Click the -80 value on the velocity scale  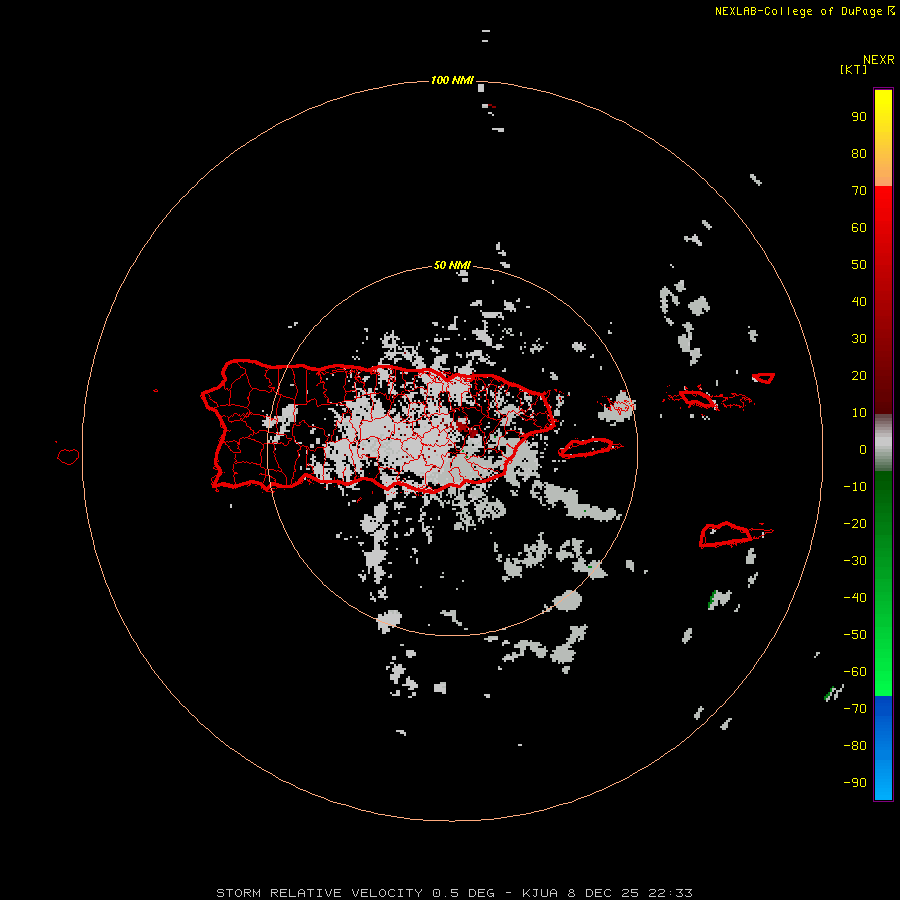coord(855,746)
